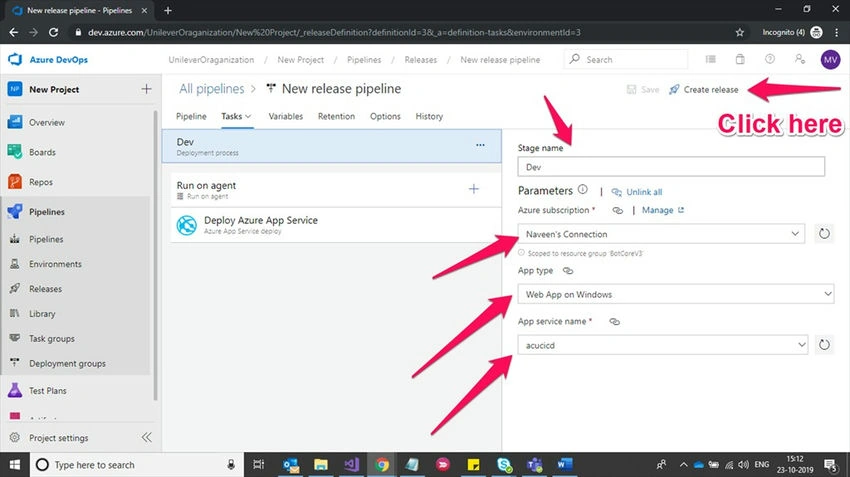Click the Create release button
Image resolution: width=850 pixels, height=477 pixels.
[704, 89]
